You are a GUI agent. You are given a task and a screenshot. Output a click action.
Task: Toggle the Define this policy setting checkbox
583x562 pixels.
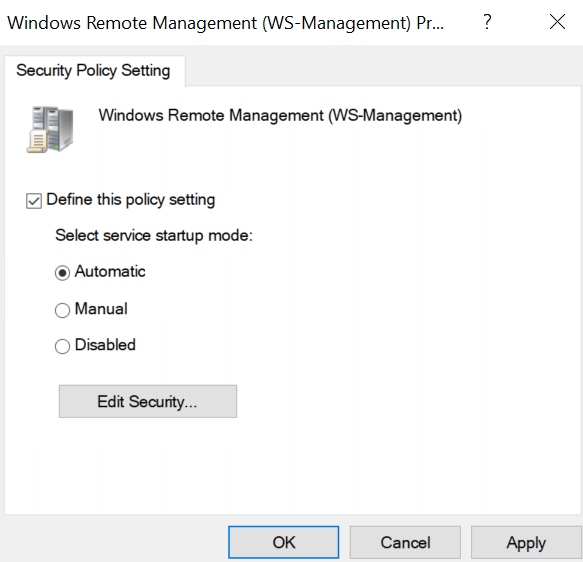pos(34,201)
